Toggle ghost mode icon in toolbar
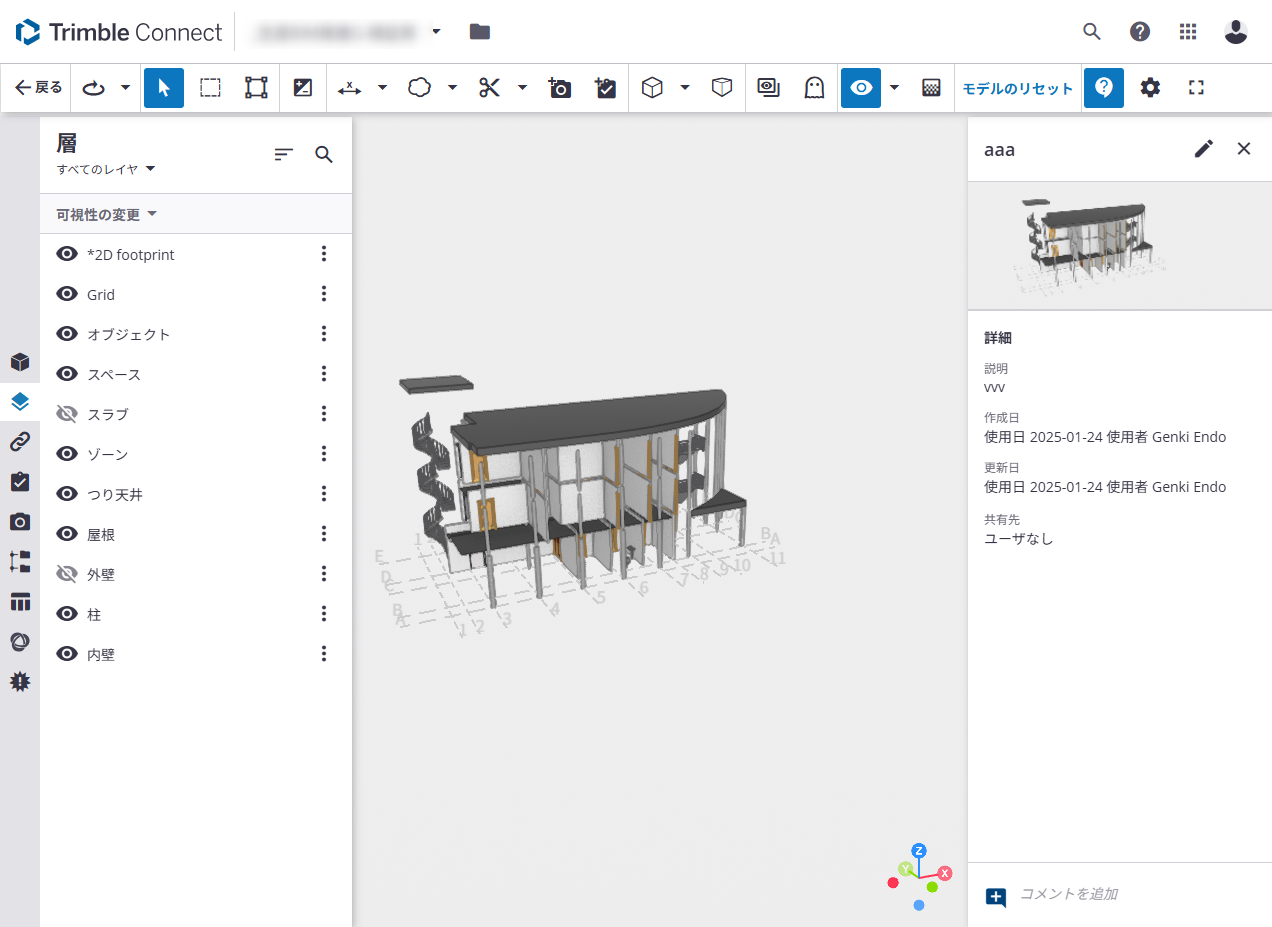The height and width of the screenshot is (927, 1272). [x=814, y=88]
